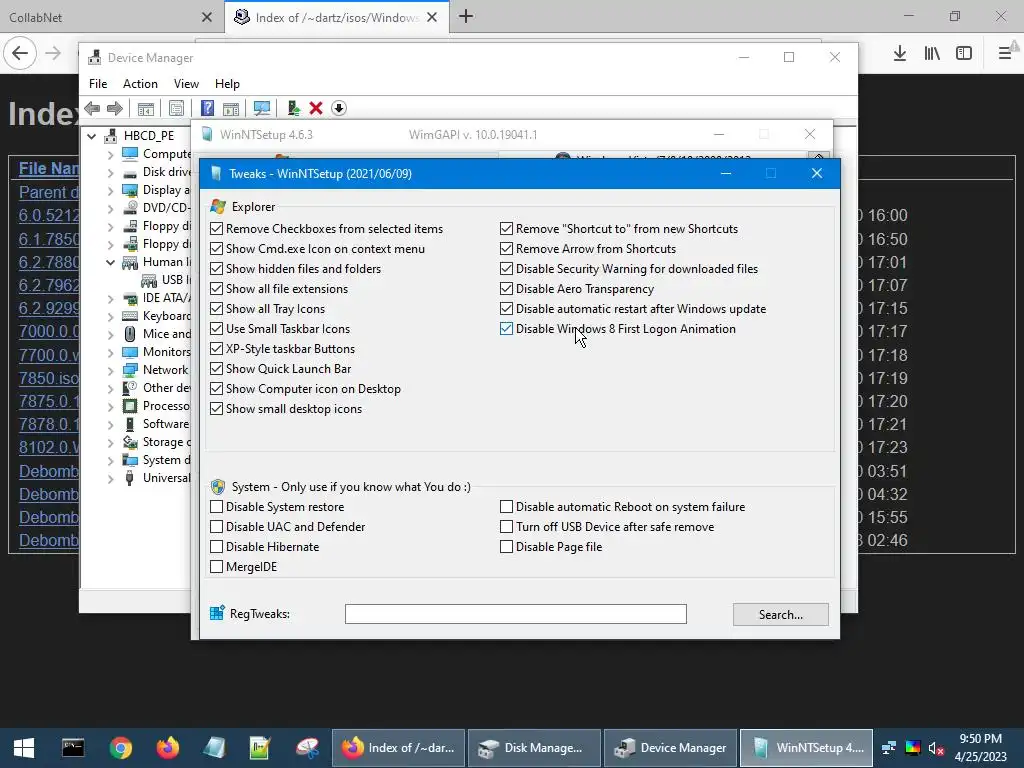
Task: Click show/hide console tree toolbar icon
Action: coord(146,108)
